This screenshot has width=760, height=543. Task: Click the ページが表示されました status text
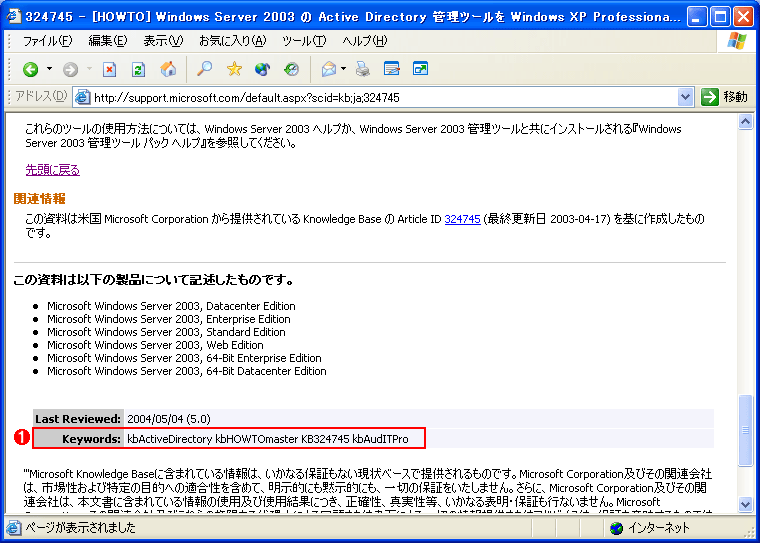(80, 527)
